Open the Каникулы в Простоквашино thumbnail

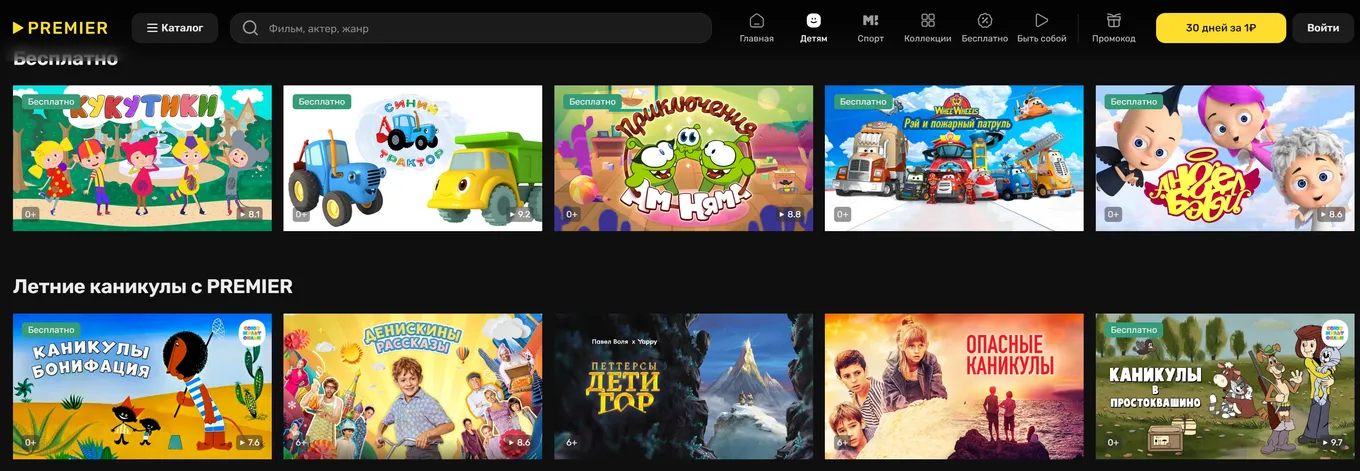click(1225, 387)
